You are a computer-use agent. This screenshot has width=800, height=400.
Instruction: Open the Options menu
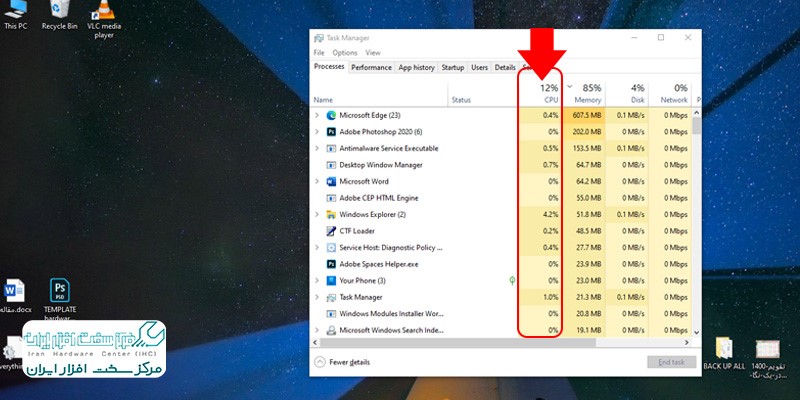click(x=345, y=53)
